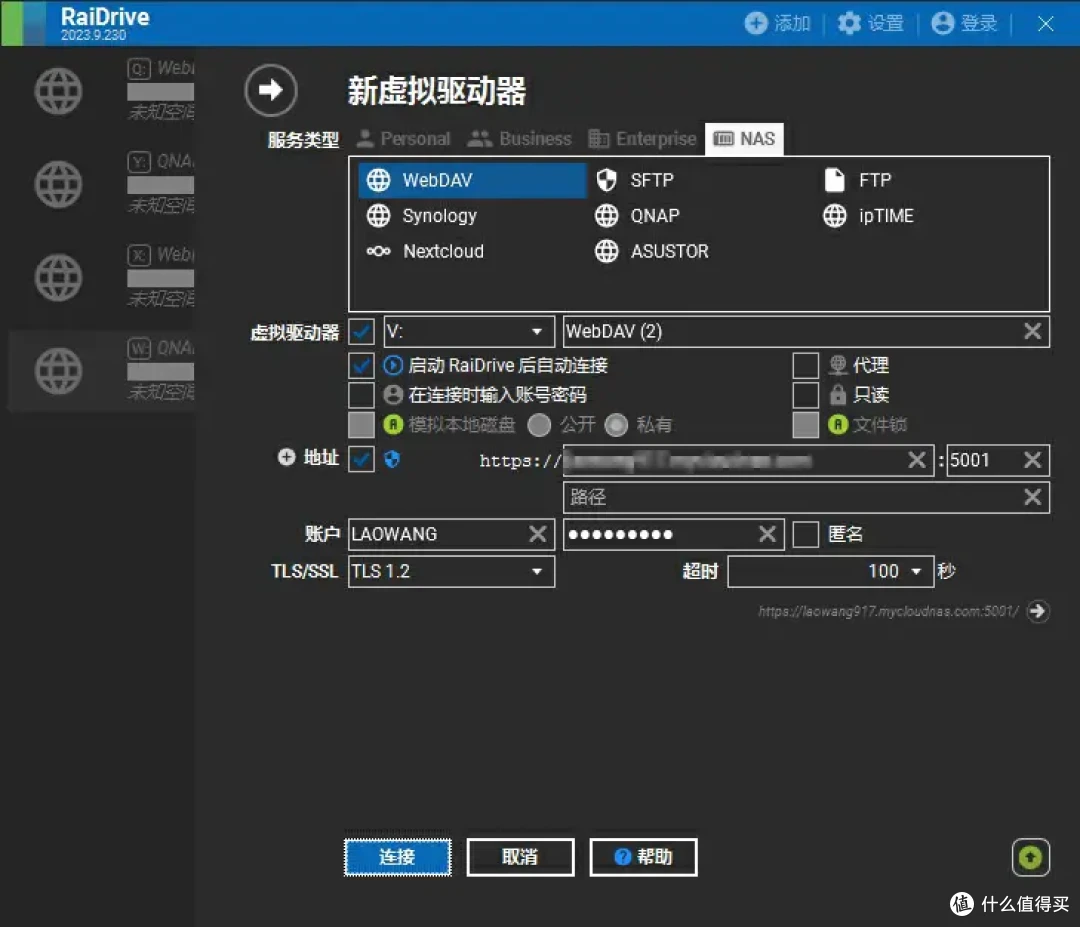This screenshot has width=1080, height=927.
Task: Close the RaiDrive window
Action: [1046, 23]
